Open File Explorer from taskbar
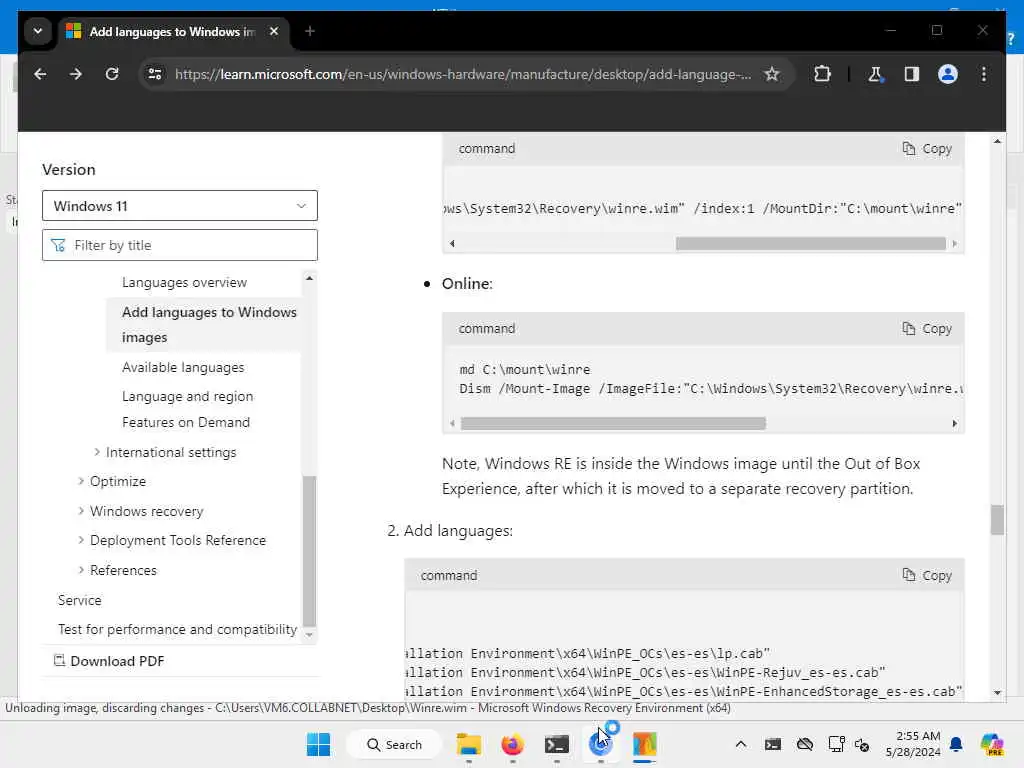 pyautogui.click(x=468, y=744)
